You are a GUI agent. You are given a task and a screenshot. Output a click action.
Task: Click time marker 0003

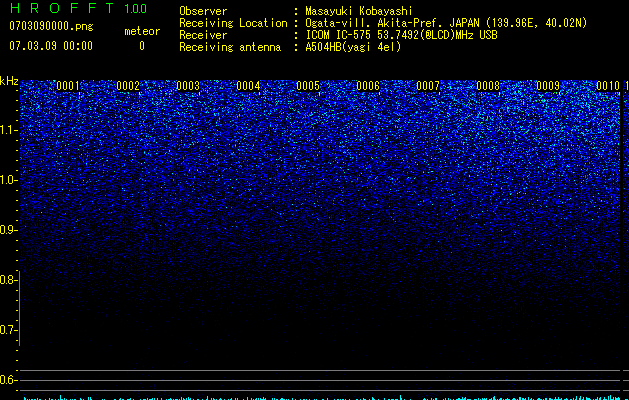click(x=188, y=86)
